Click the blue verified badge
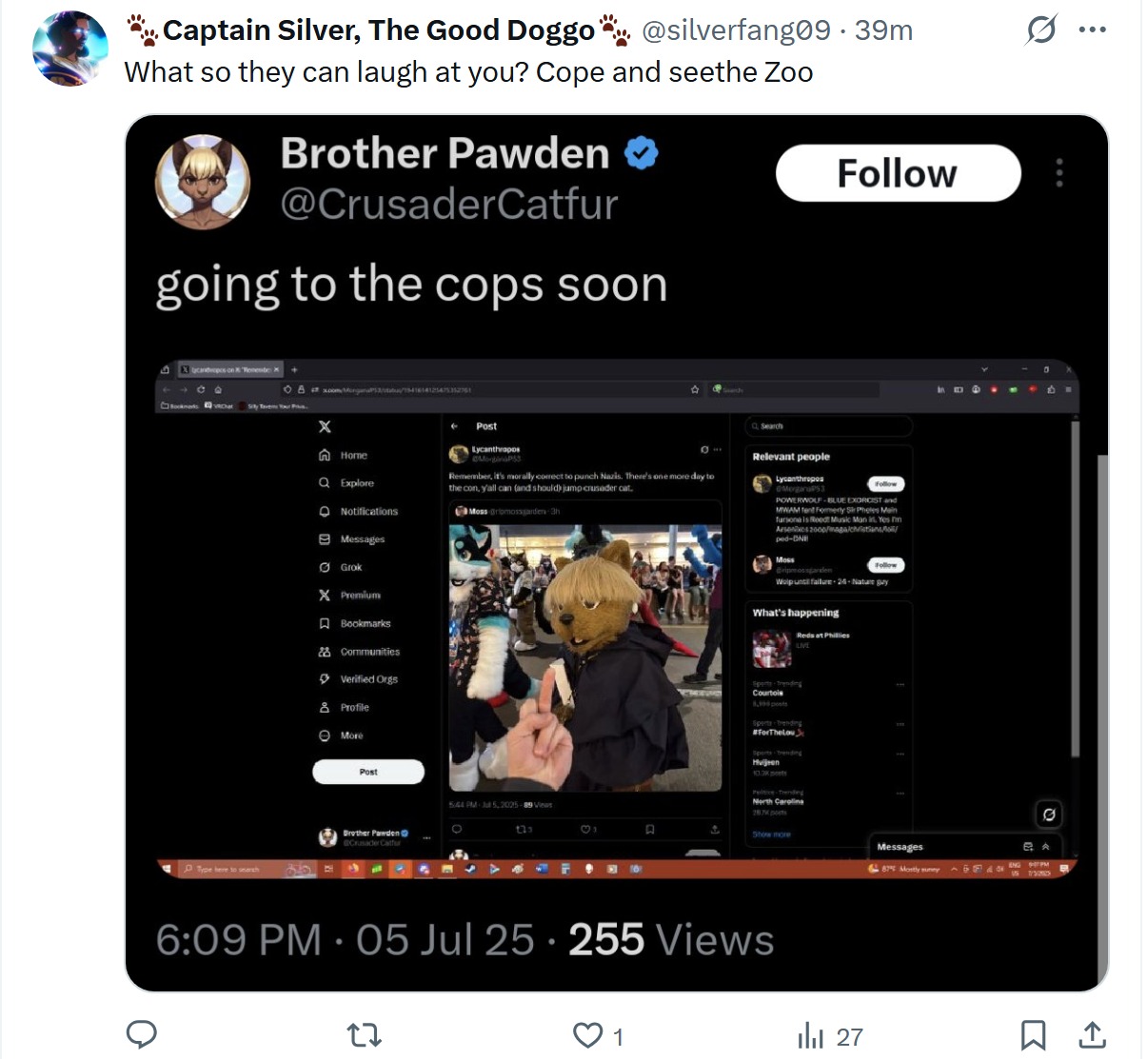Image resolution: width=1148 pixels, height=1059 pixels. click(641, 153)
